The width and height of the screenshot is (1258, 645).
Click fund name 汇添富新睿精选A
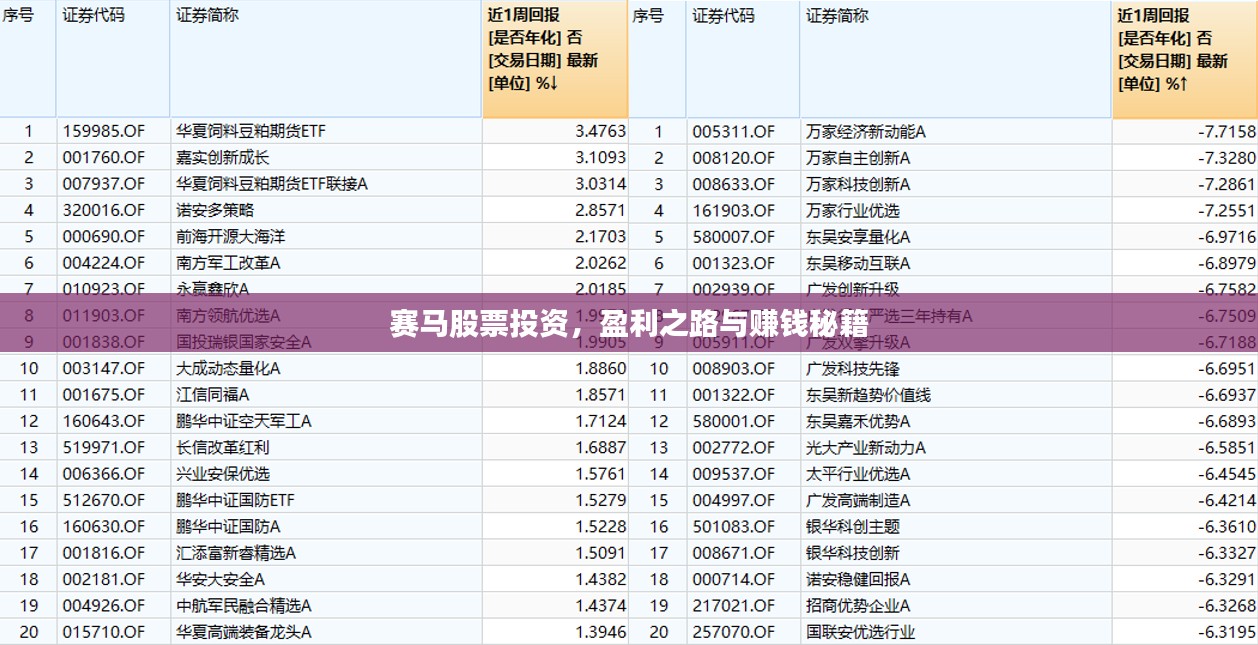[x=236, y=553]
